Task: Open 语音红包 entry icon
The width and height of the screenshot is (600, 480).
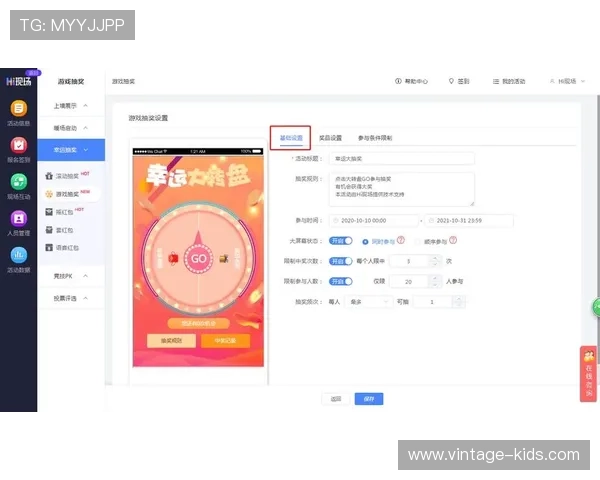Action: (49, 248)
